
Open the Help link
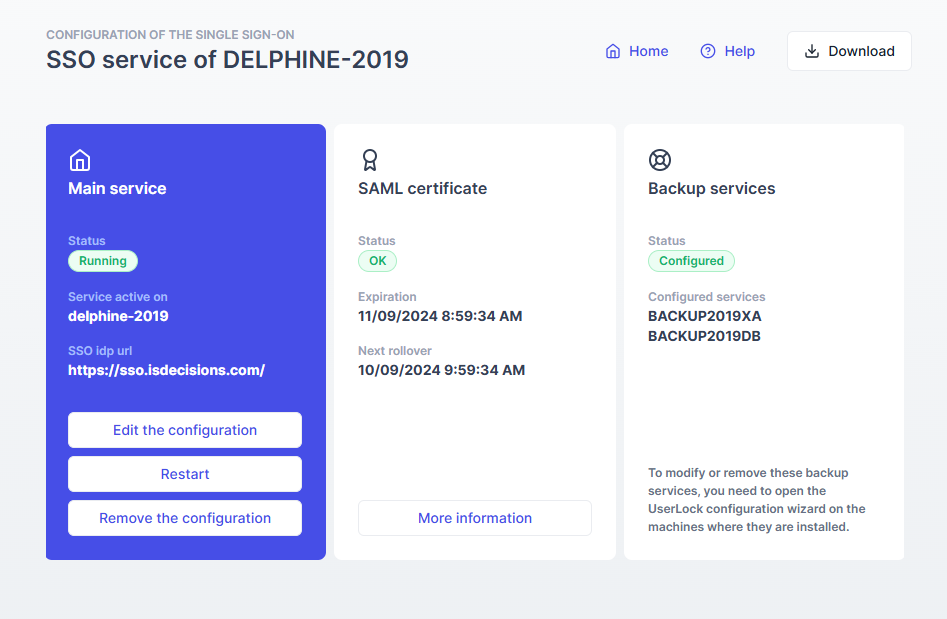728,51
